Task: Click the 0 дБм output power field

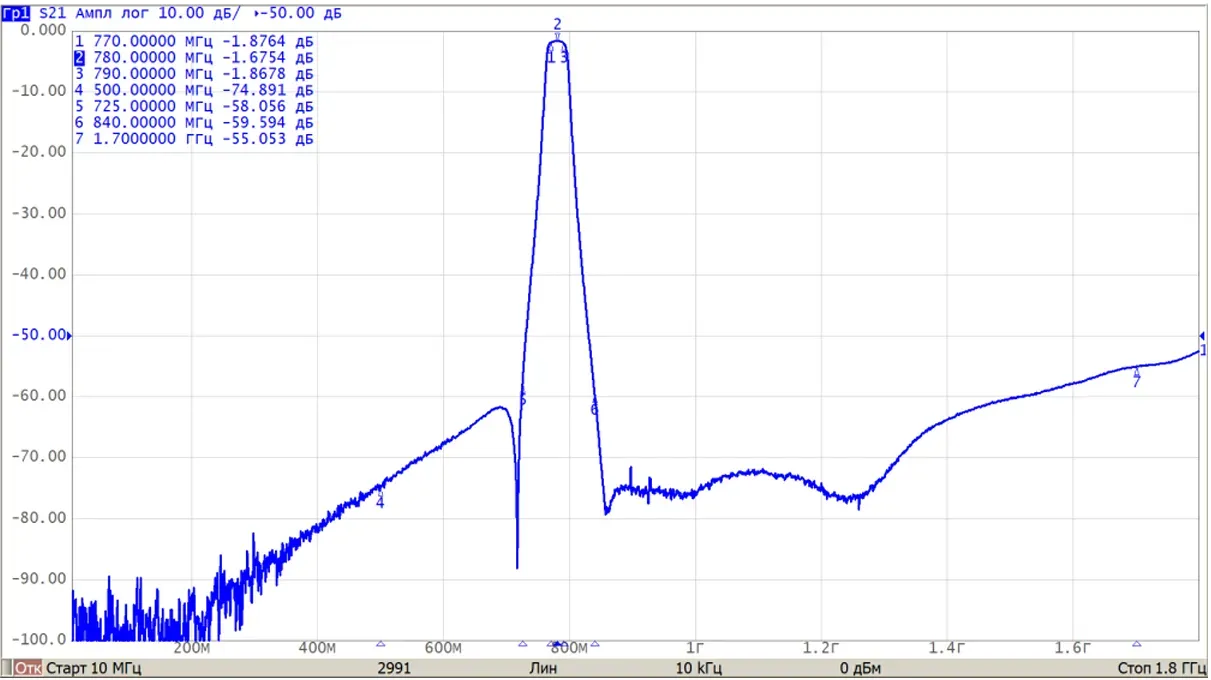Action: tap(859, 668)
